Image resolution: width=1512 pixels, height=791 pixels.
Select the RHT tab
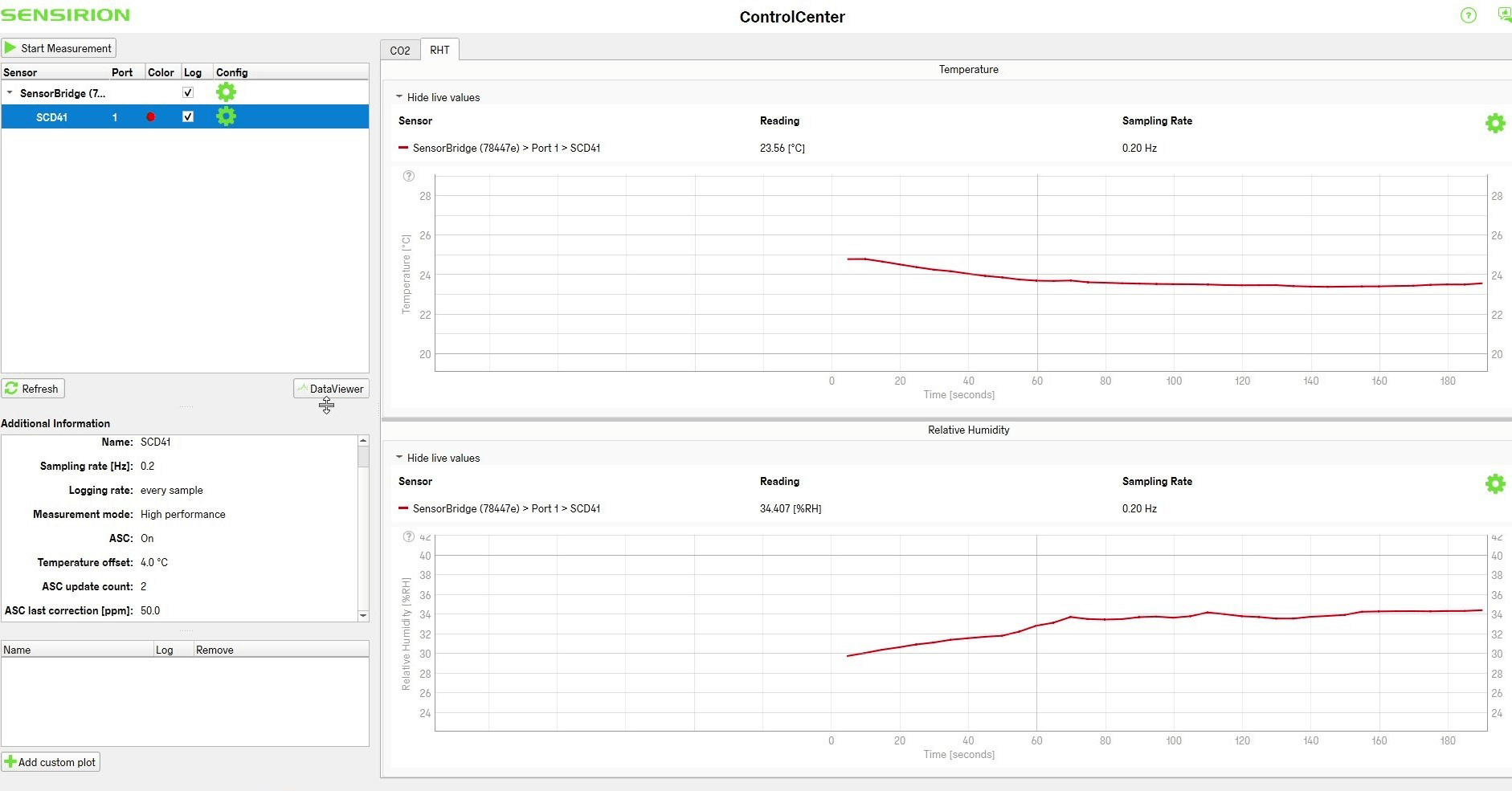pyautogui.click(x=439, y=50)
